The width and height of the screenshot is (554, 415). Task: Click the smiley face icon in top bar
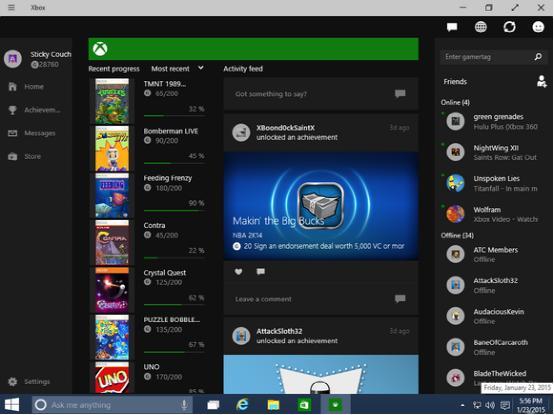(x=538, y=27)
